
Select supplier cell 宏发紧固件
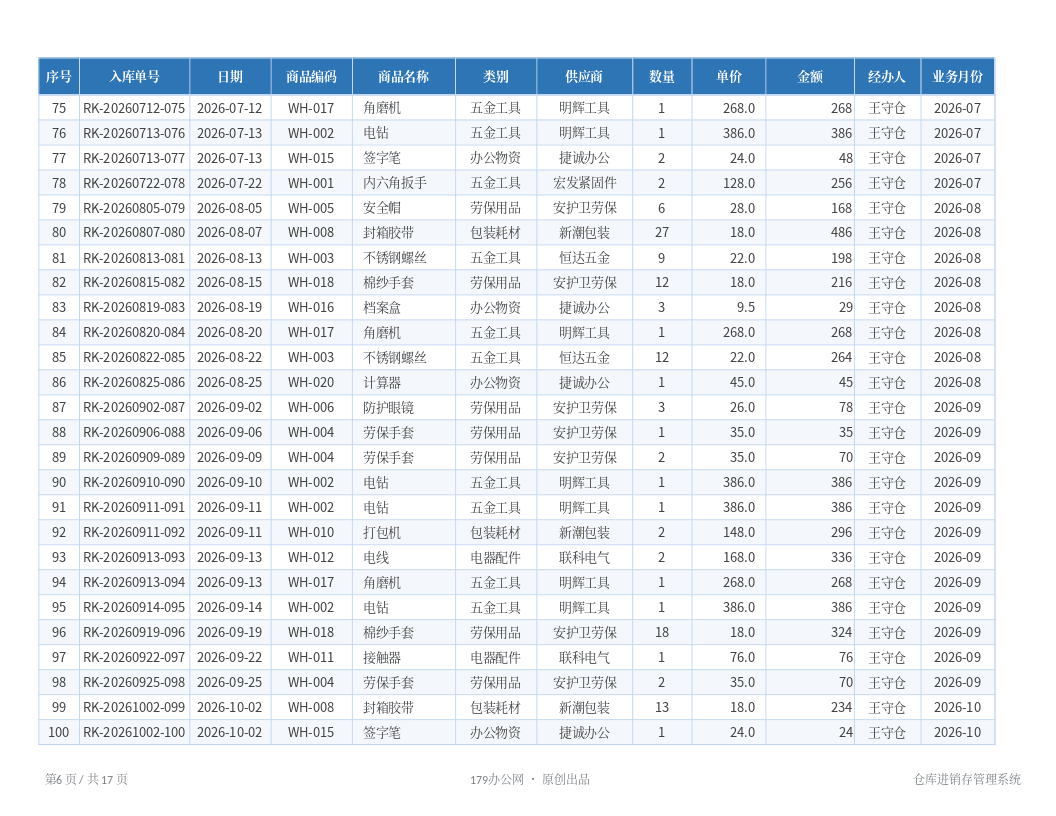coord(585,183)
